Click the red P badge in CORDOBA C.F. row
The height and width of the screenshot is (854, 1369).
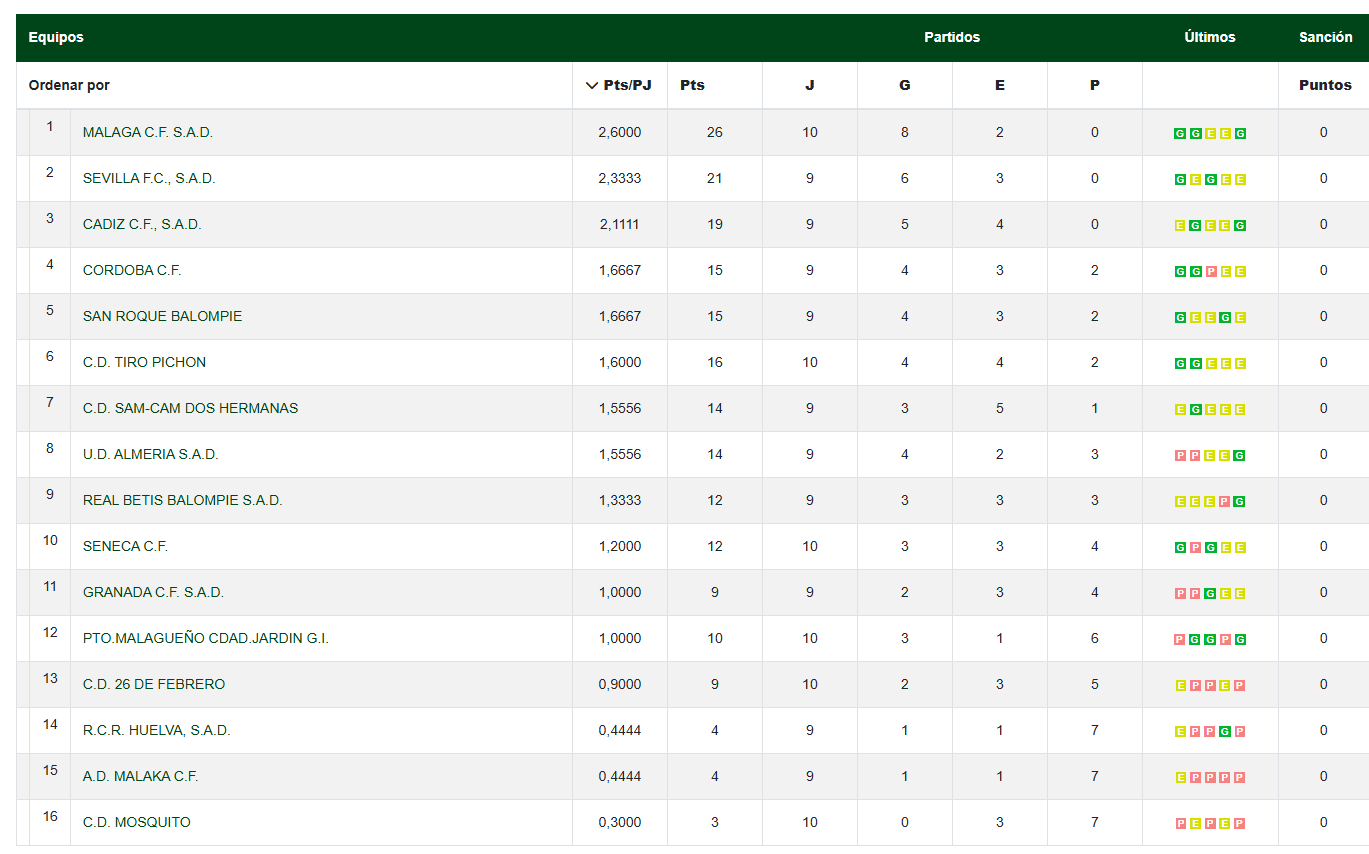pos(1211,272)
